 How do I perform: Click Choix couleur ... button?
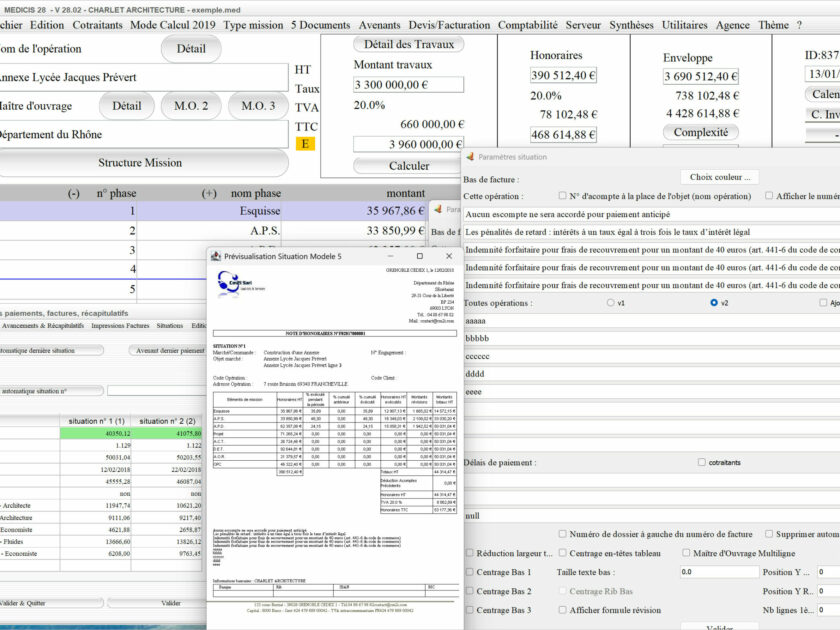click(719, 177)
